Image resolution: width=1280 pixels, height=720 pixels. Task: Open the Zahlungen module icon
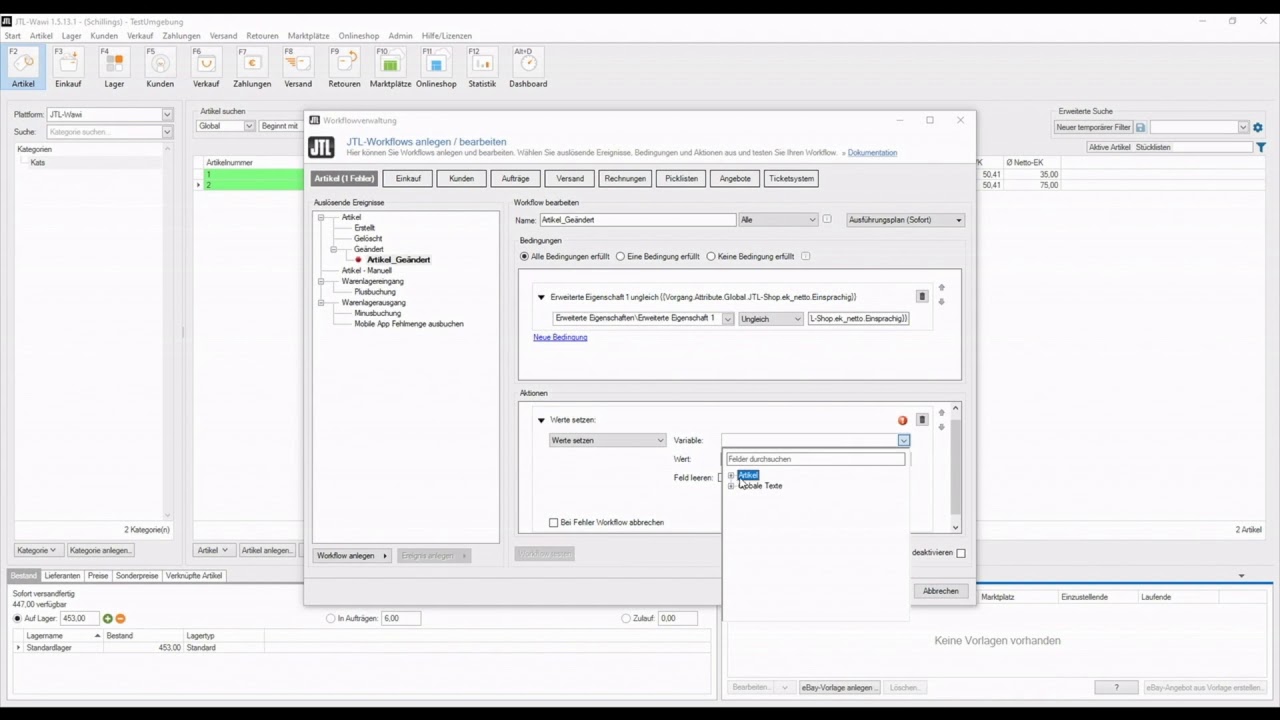click(252, 68)
